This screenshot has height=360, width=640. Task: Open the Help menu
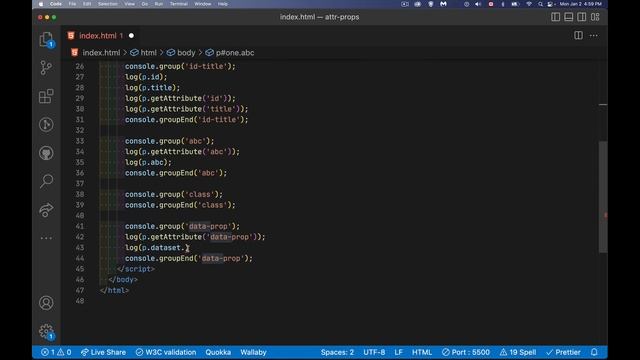coord(222,4)
